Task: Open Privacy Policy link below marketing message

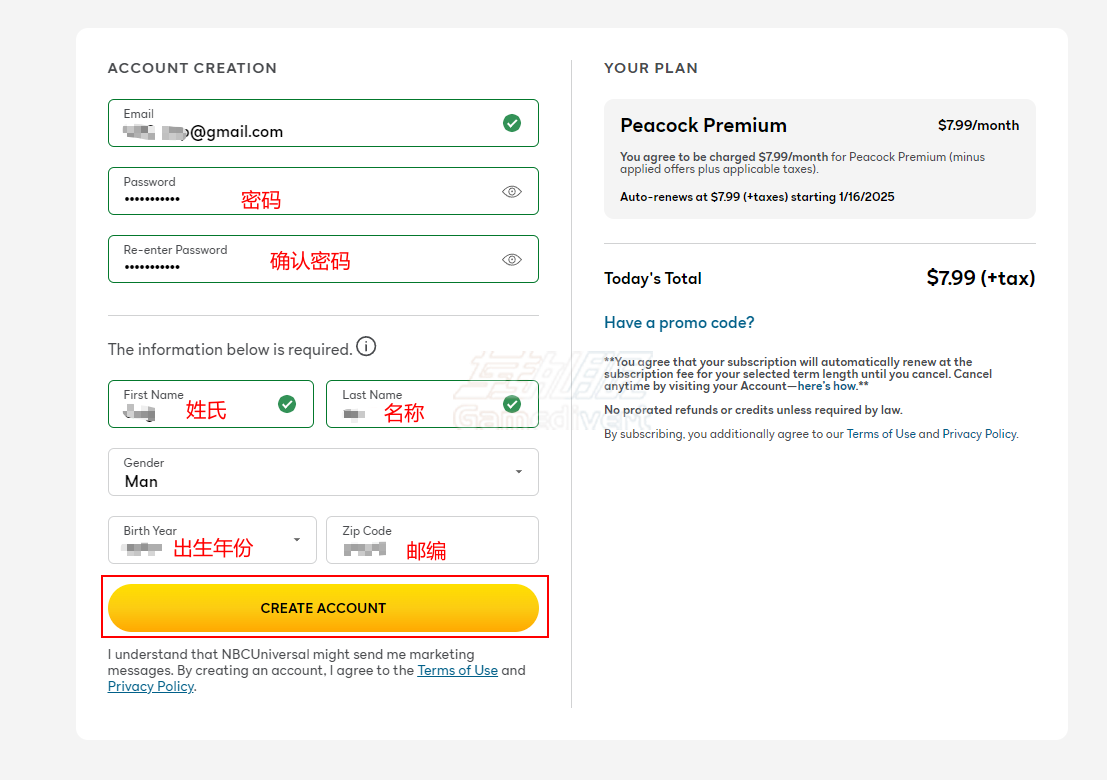Action: [151, 686]
